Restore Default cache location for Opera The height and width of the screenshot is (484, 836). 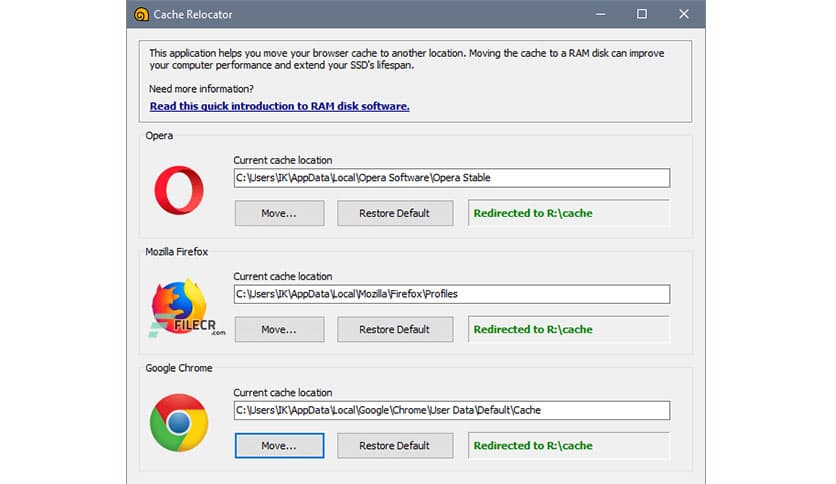pyautogui.click(x=395, y=213)
